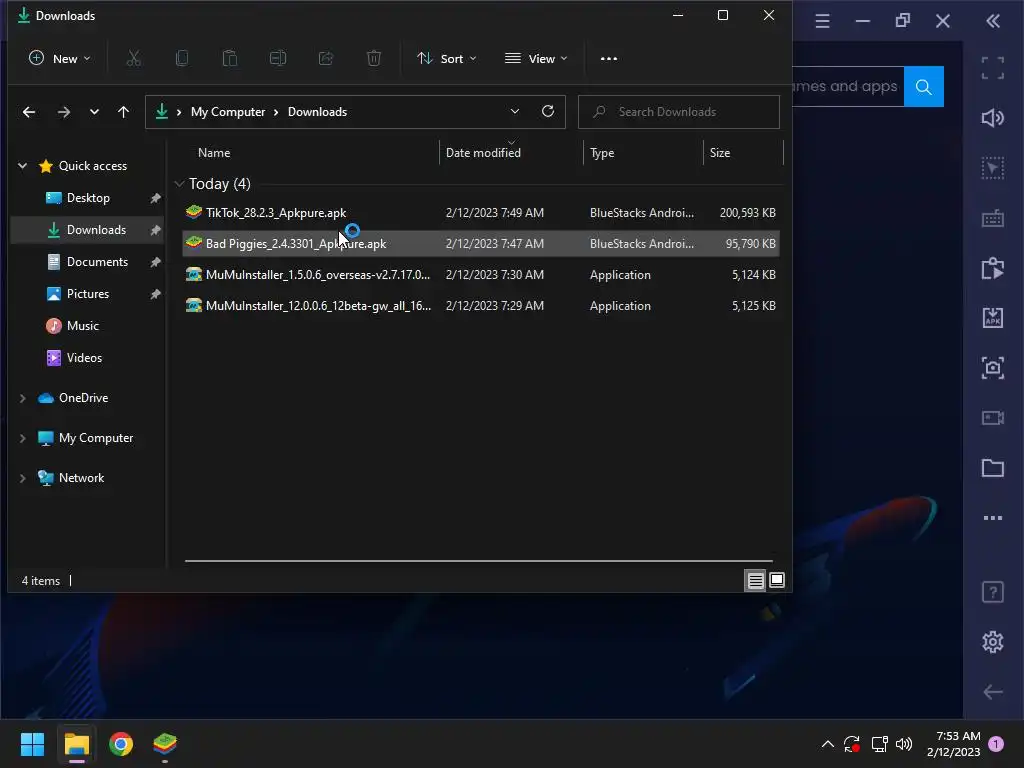This screenshot has width=1024, height=768.
Task: Open BlueStacks keyboard controls icon
Action: pos(993,218)
